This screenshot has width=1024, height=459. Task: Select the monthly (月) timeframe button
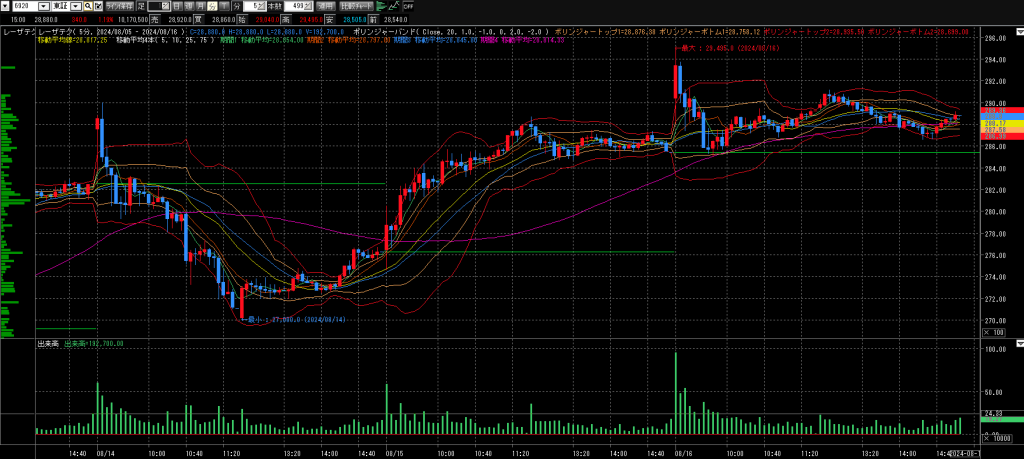(x=201, y=5)
